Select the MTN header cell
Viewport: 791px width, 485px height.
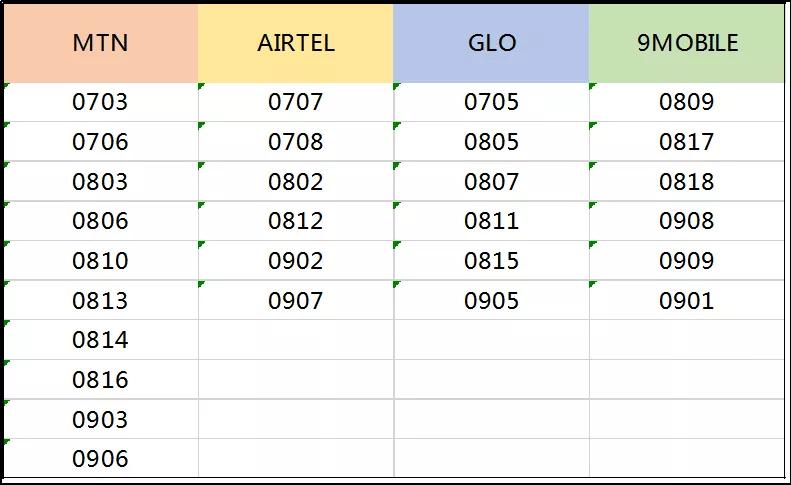[x=100, y=43]
